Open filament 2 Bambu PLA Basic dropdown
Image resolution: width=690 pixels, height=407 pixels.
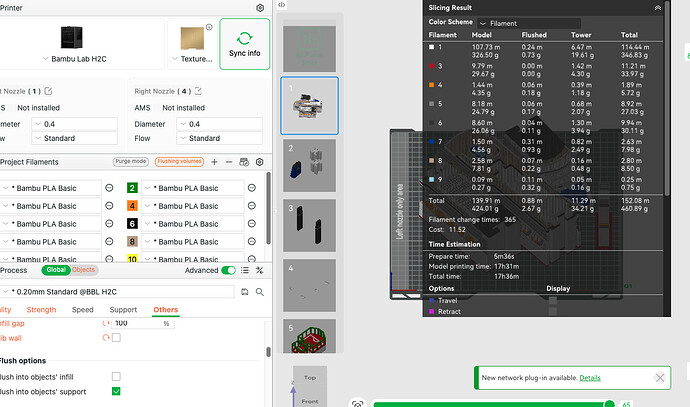click(x=193, y=188)
